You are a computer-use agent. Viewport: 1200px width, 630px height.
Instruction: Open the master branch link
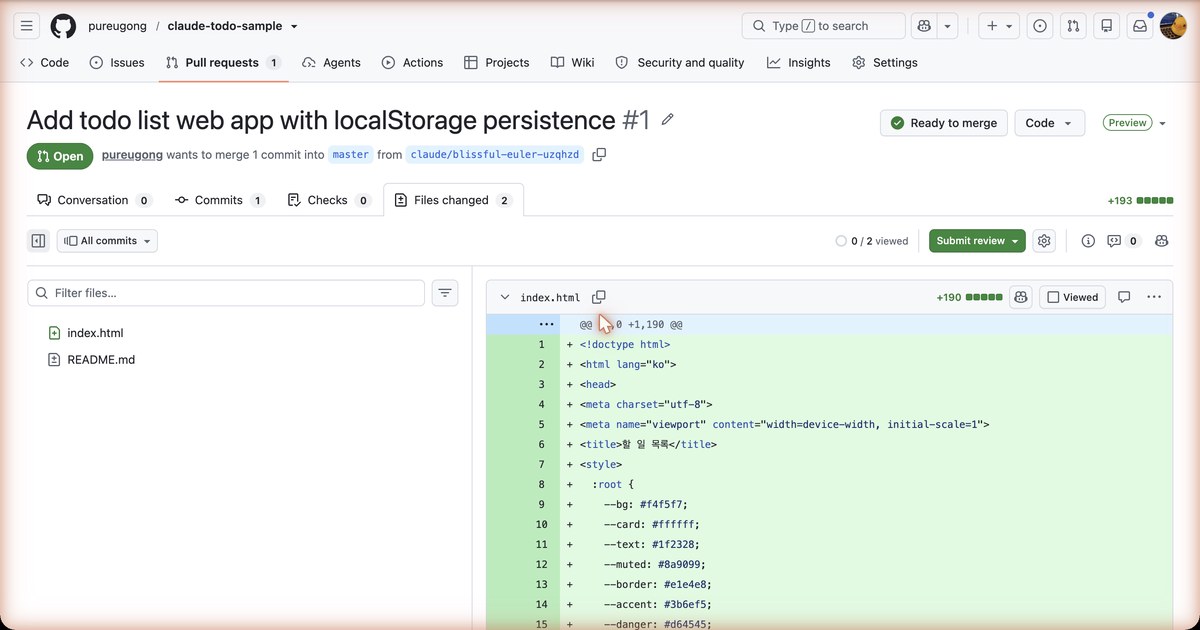[350, 155]
